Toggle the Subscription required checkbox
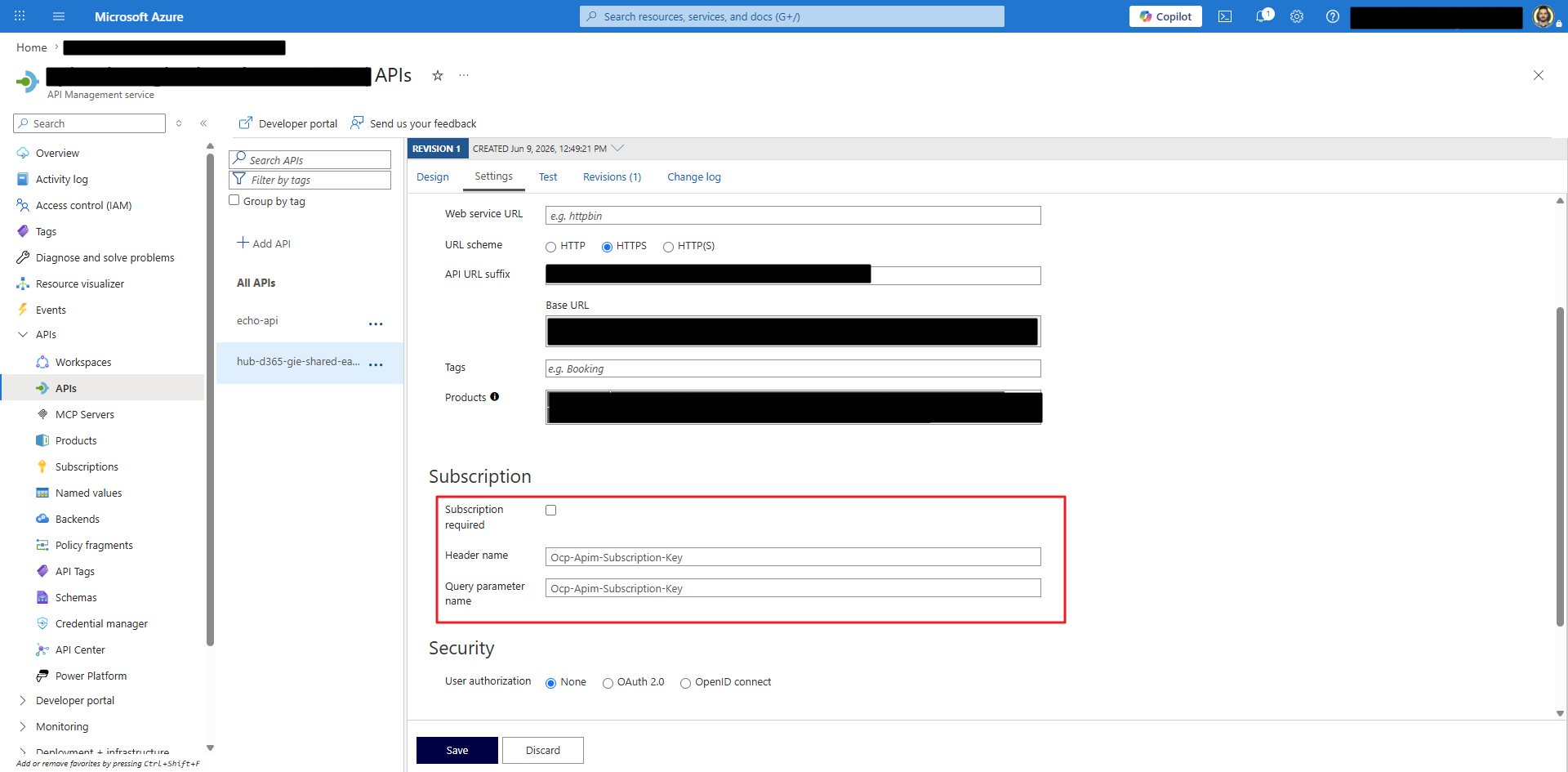1568x772 pixels. coord(551,510)
